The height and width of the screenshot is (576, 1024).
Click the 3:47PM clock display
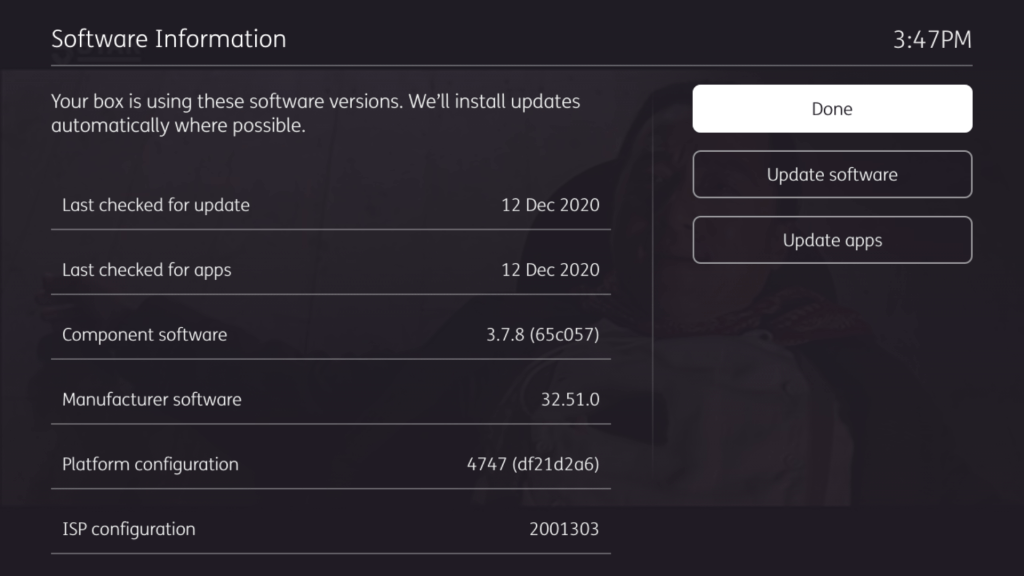pyautogui.click(x=931, y=40)
